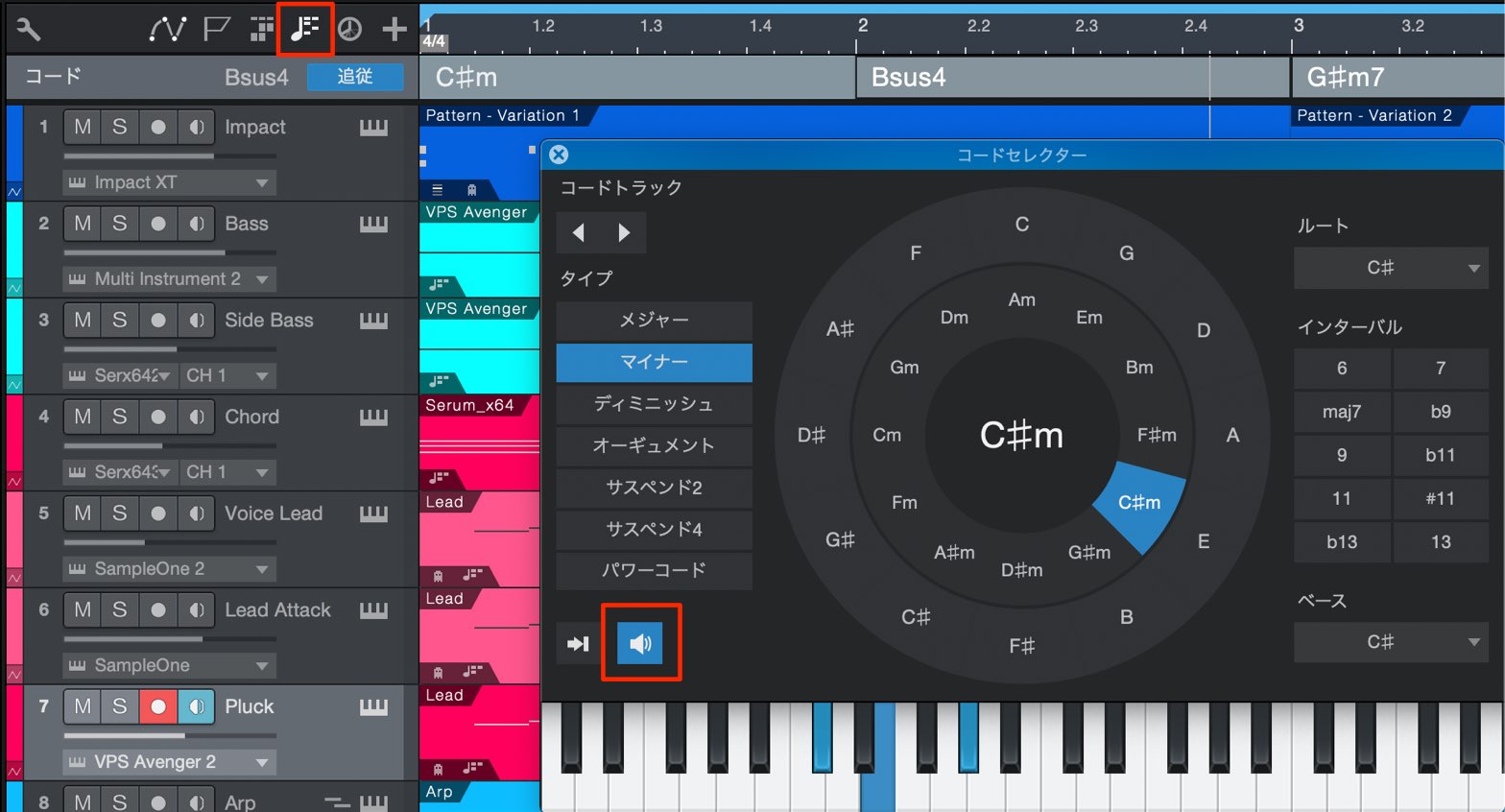Image resolution: width=1505 pixels, height=812 pixels.
Task: Adjust the Pluck track volume slider
Action: pos(170,735)
